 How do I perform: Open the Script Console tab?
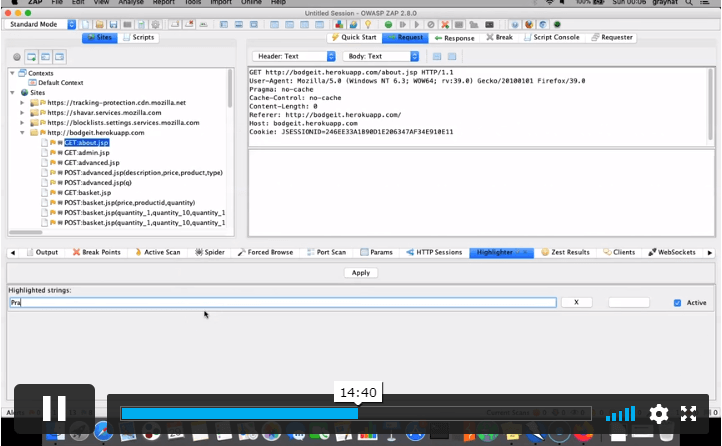pos(552,37)
